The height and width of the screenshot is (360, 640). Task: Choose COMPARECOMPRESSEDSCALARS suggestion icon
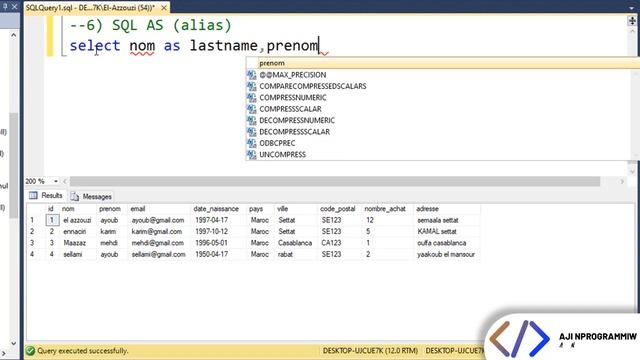pyautogui.click(x=251, y=86)
